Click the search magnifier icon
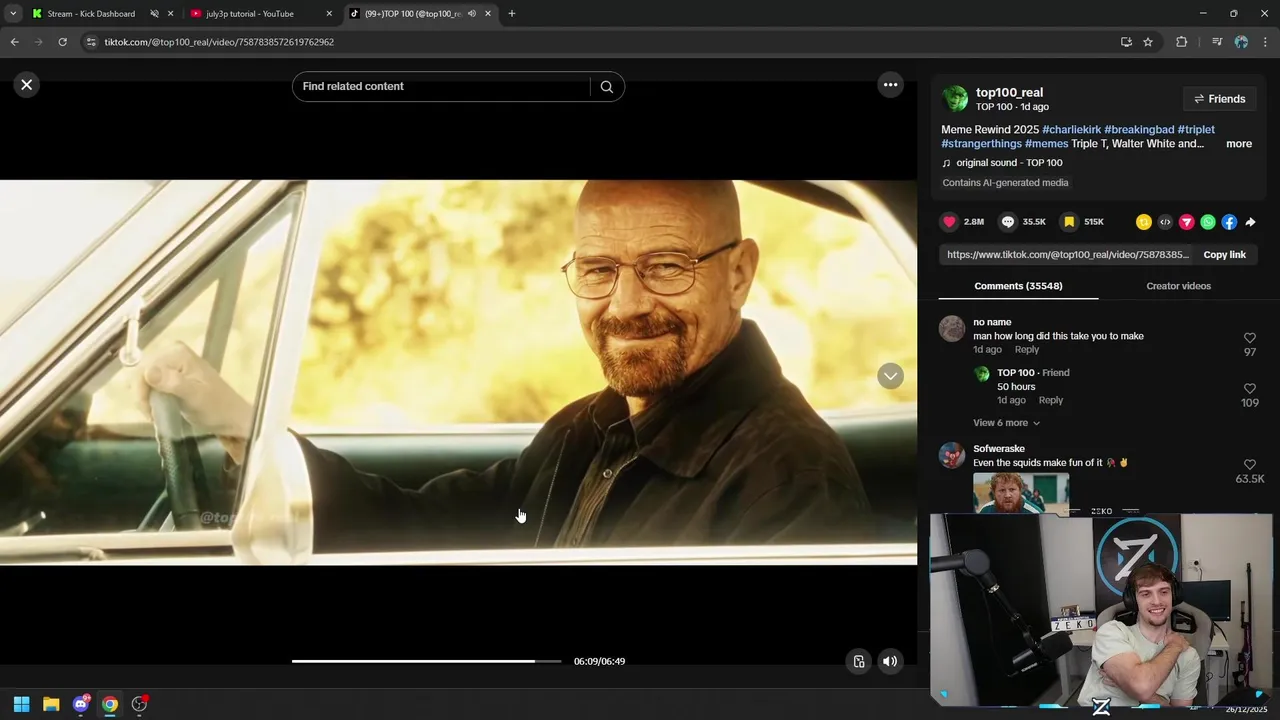Viewport: 1280px width, 720px height. [607, 87]
